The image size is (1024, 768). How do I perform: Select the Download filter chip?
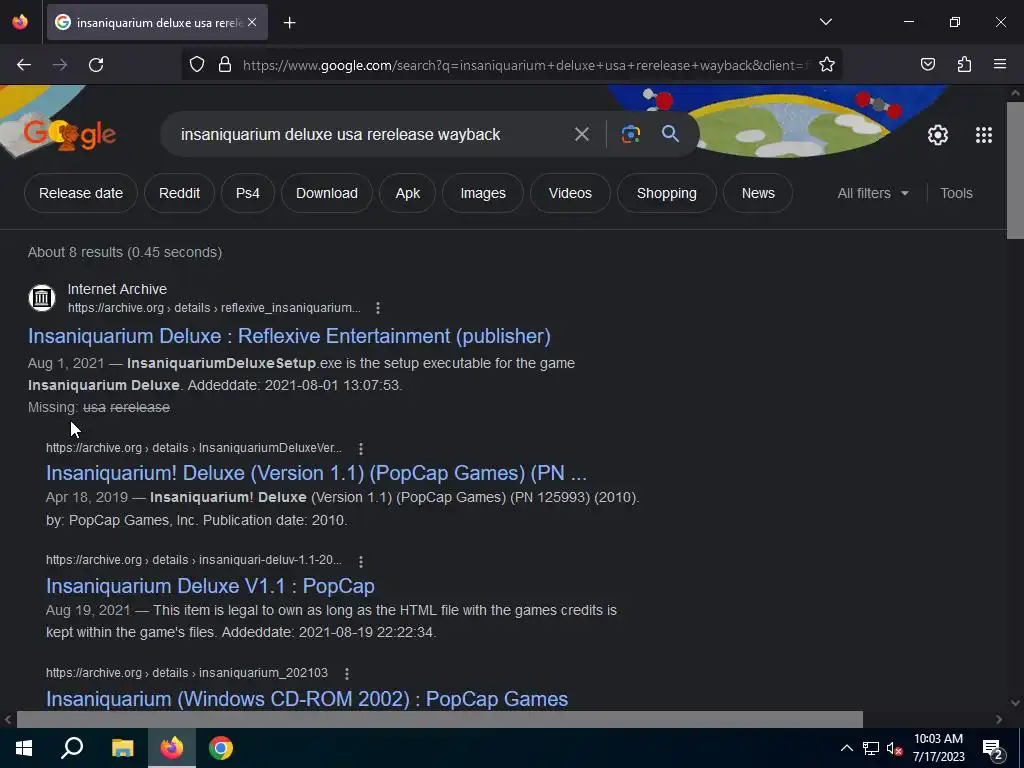pyautogui.click(x=327, y=193)
